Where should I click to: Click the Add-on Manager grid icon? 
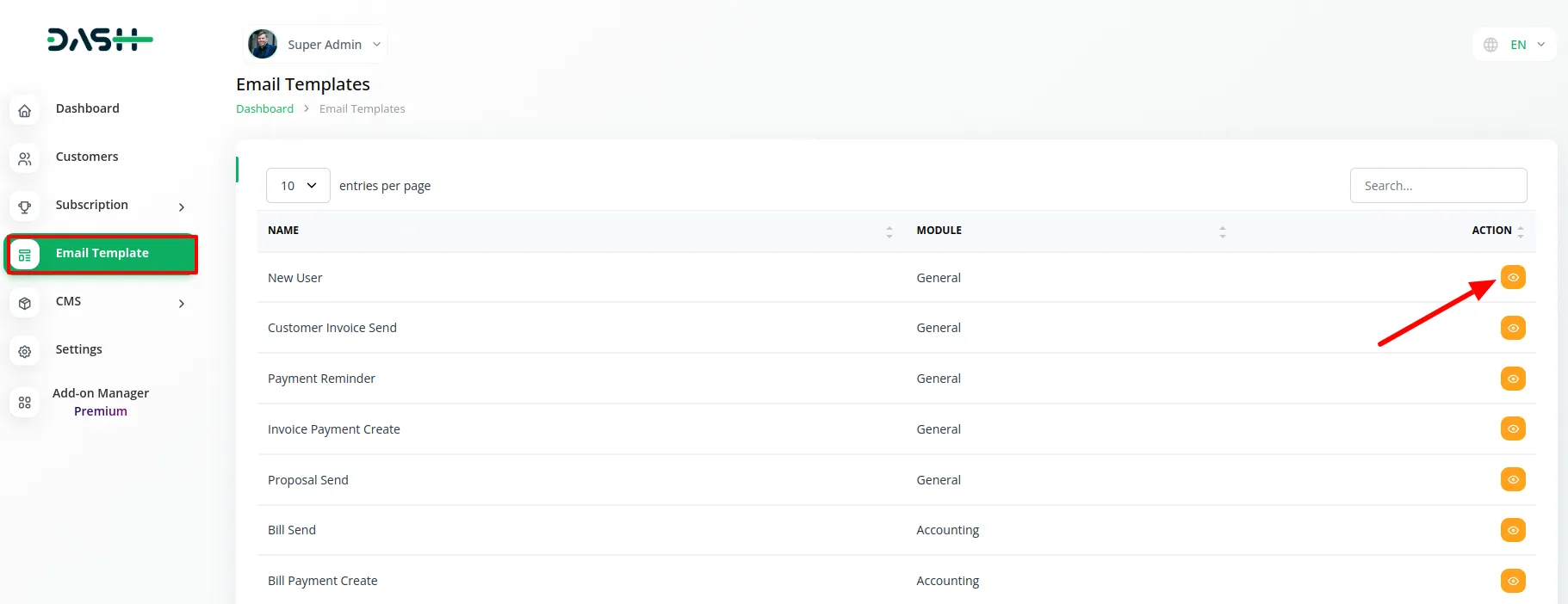[25, 403]
